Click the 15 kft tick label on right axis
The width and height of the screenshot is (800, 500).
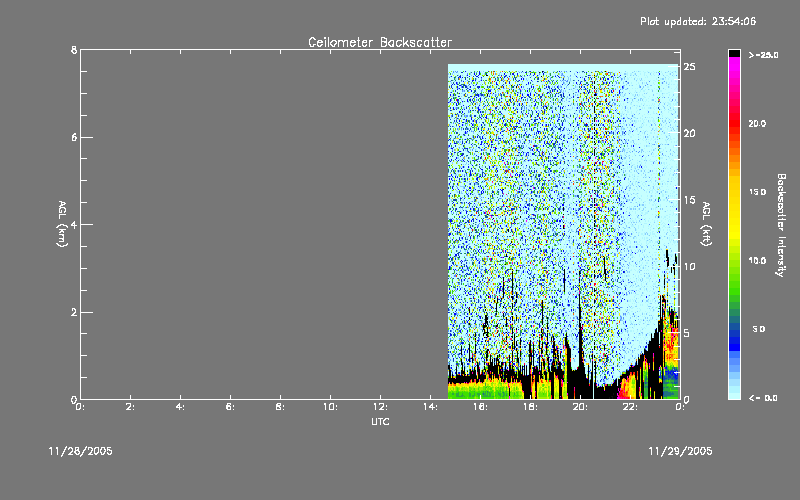(689, 199)
